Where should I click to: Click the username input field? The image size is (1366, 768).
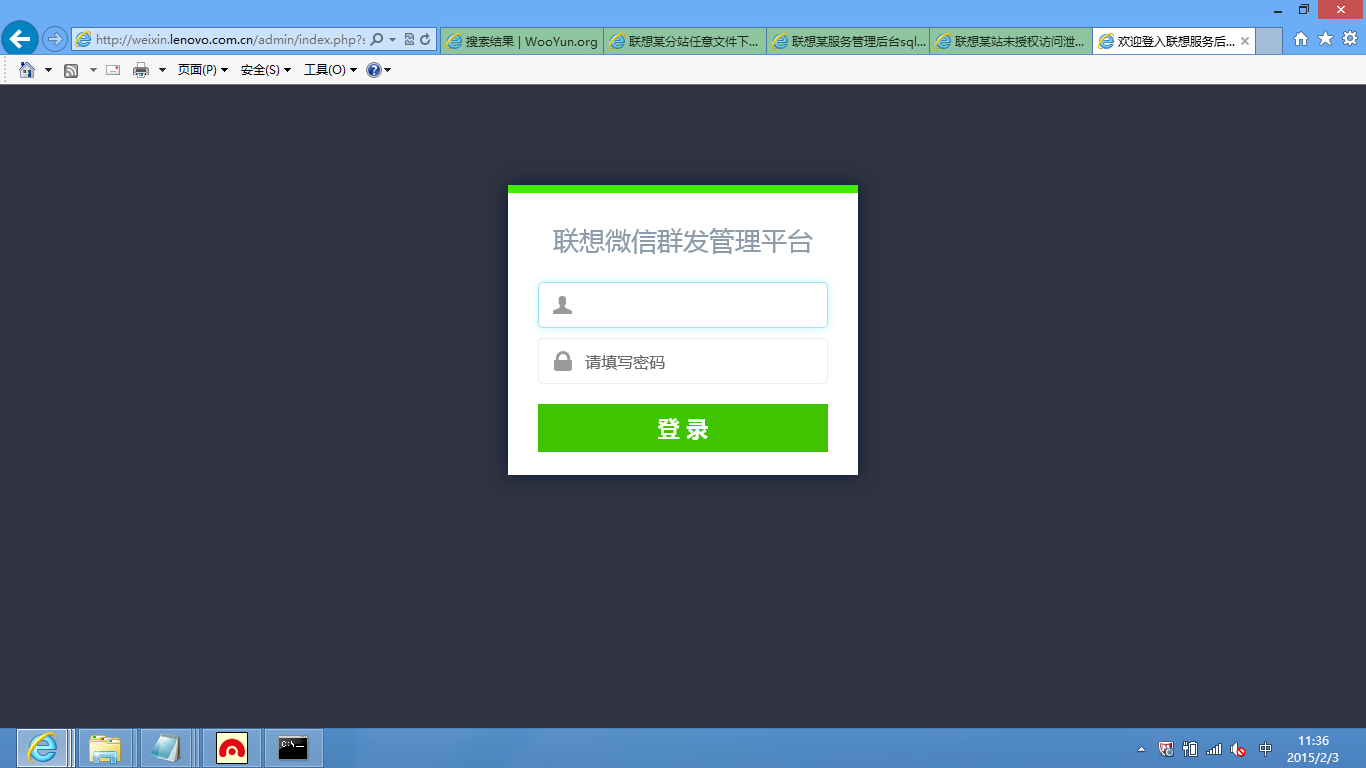coord(683,305)
